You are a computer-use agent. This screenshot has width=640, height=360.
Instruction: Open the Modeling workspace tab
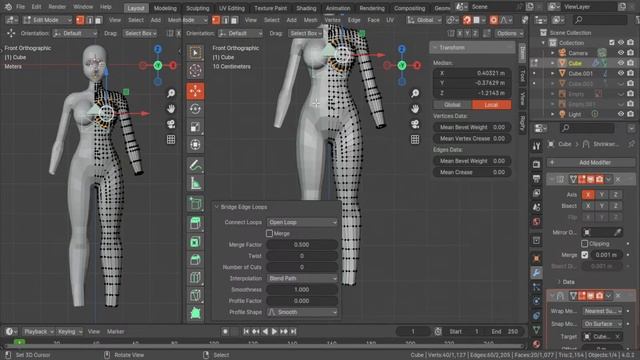click(x=165, y=8)
